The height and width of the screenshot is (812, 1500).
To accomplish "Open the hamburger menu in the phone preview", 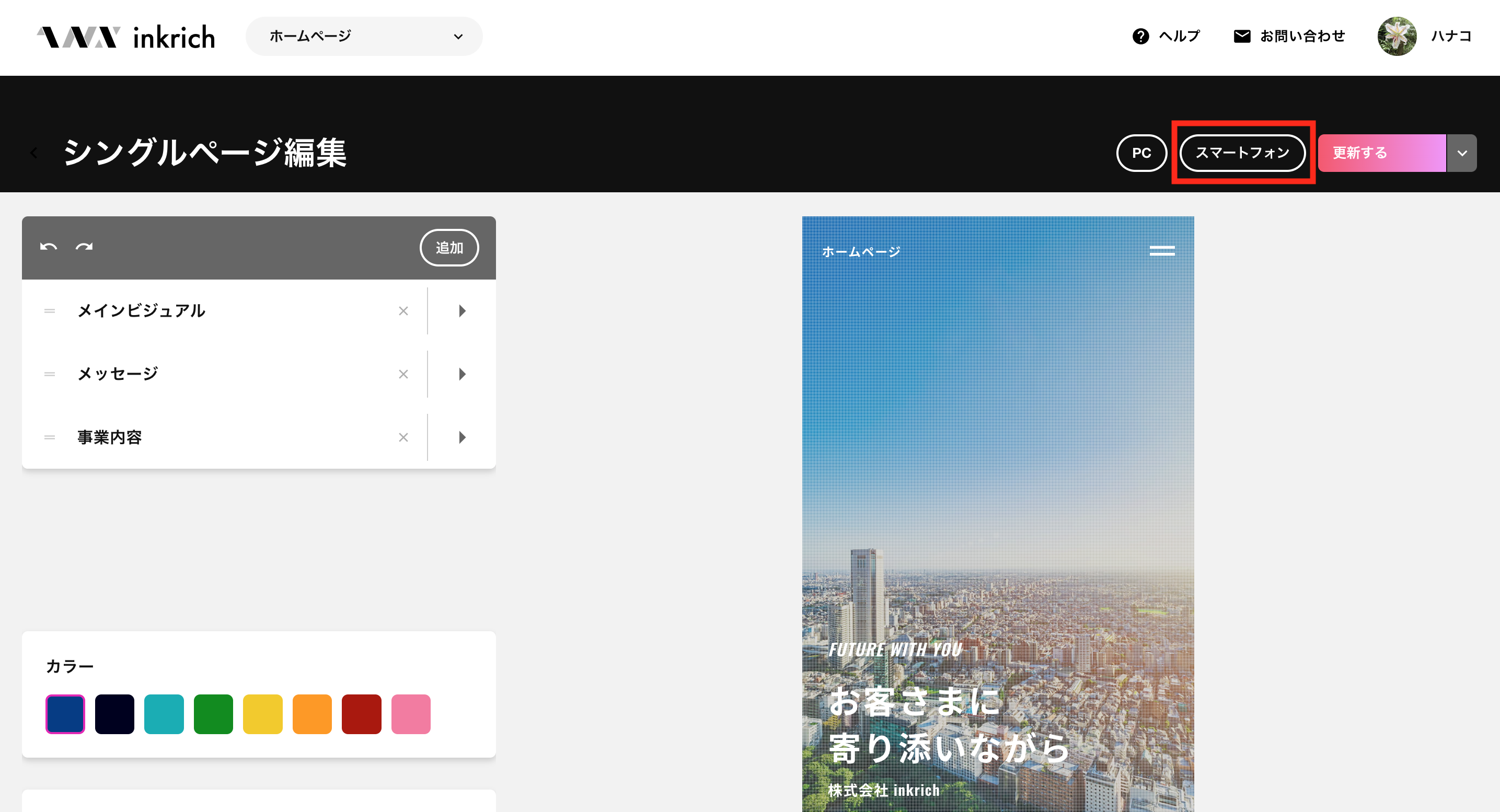I will pos(1162,251).
